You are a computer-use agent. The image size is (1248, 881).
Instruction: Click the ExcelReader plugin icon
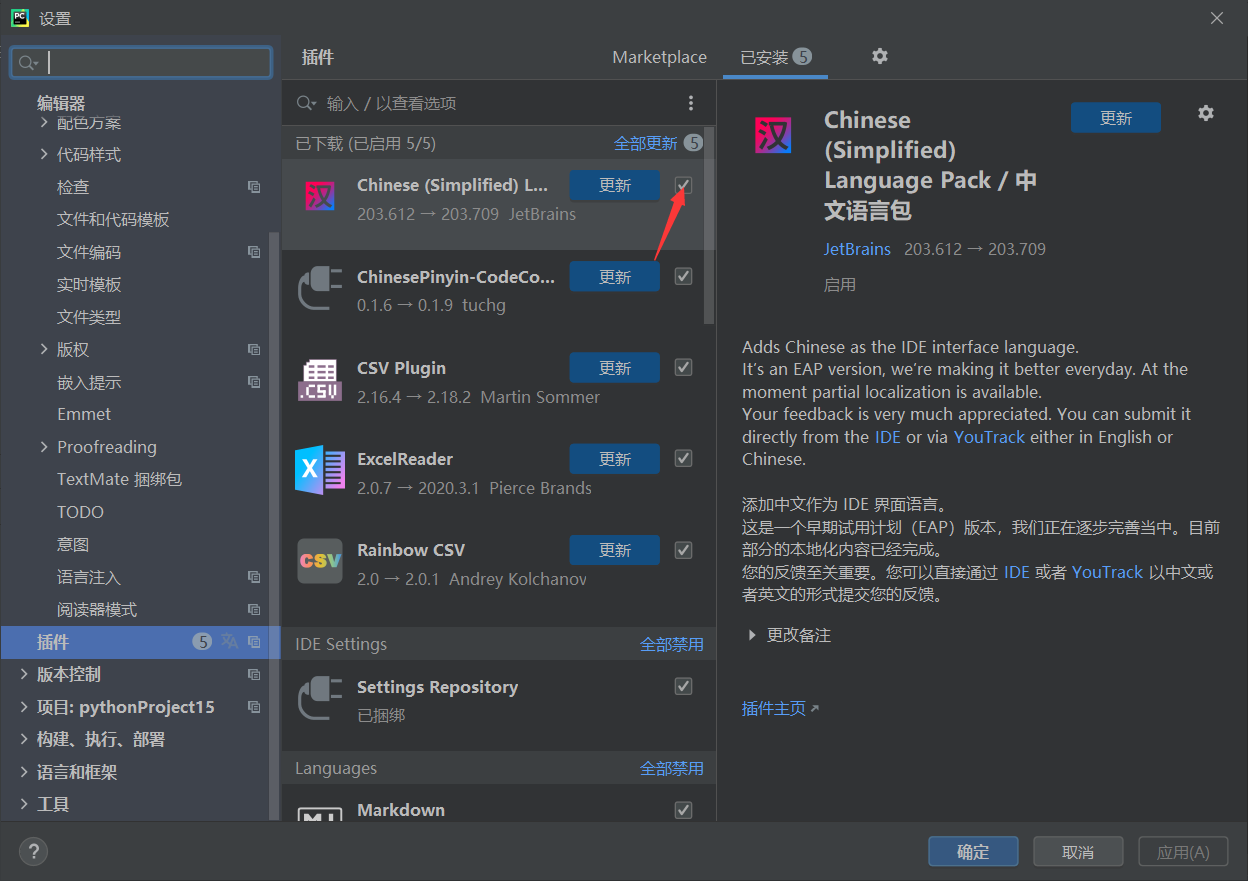pos(320,469)
